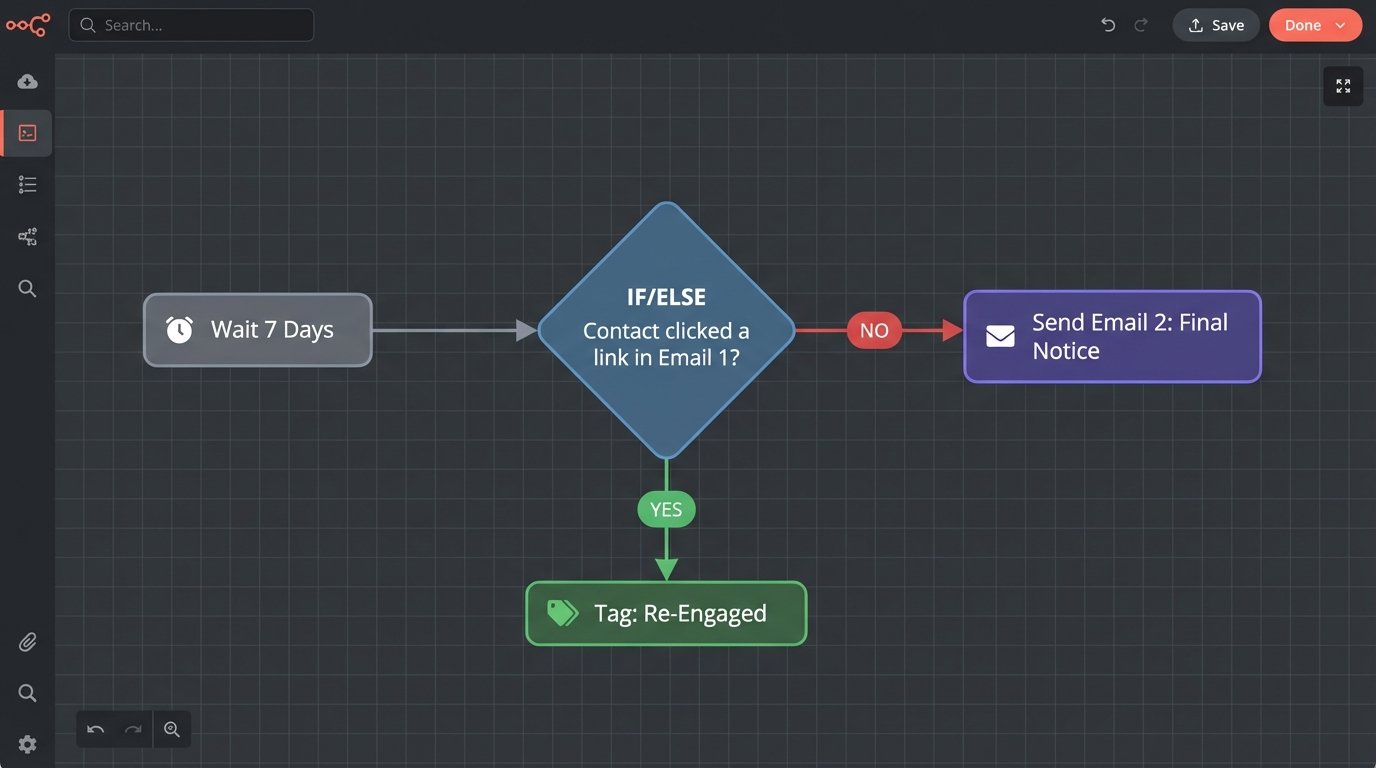Select the Wait 7 Days node
The height and width of the screenshot is (768, 1376).
click(x=258, y=330)
